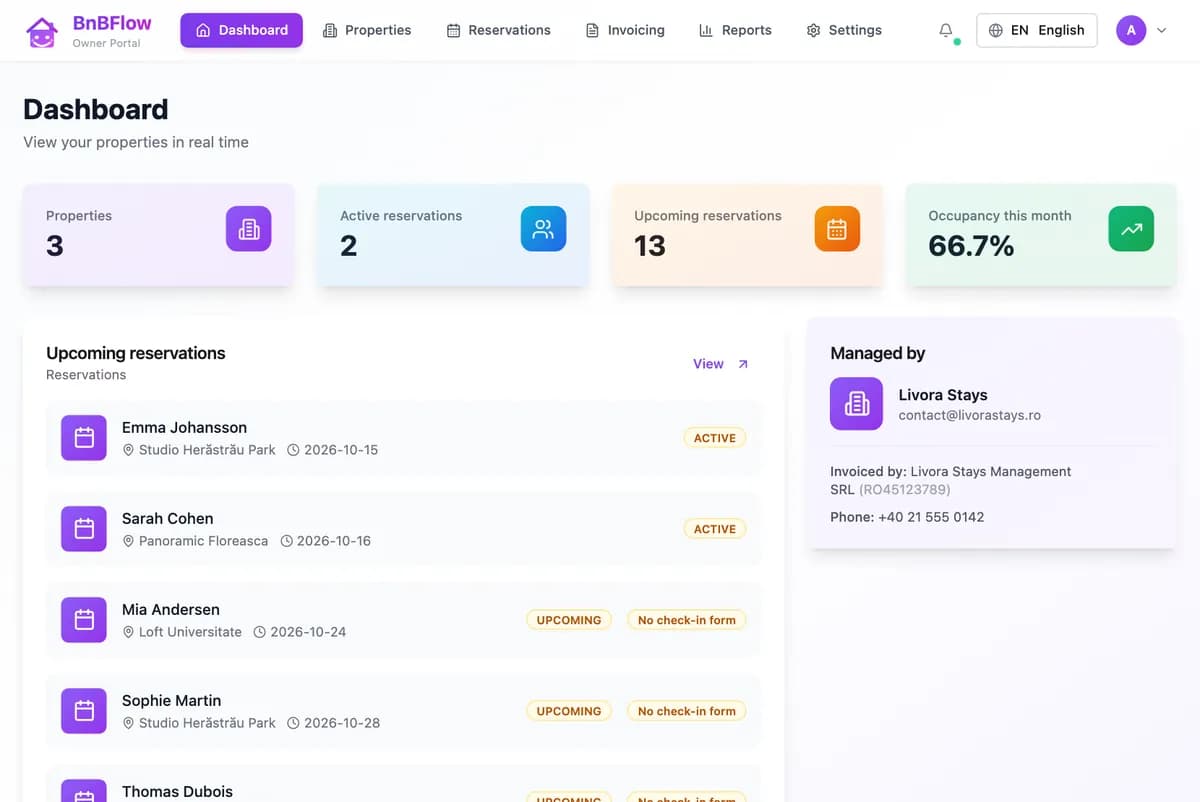
Task: Click the purple Properties building icon
Action: click(249, 229)
